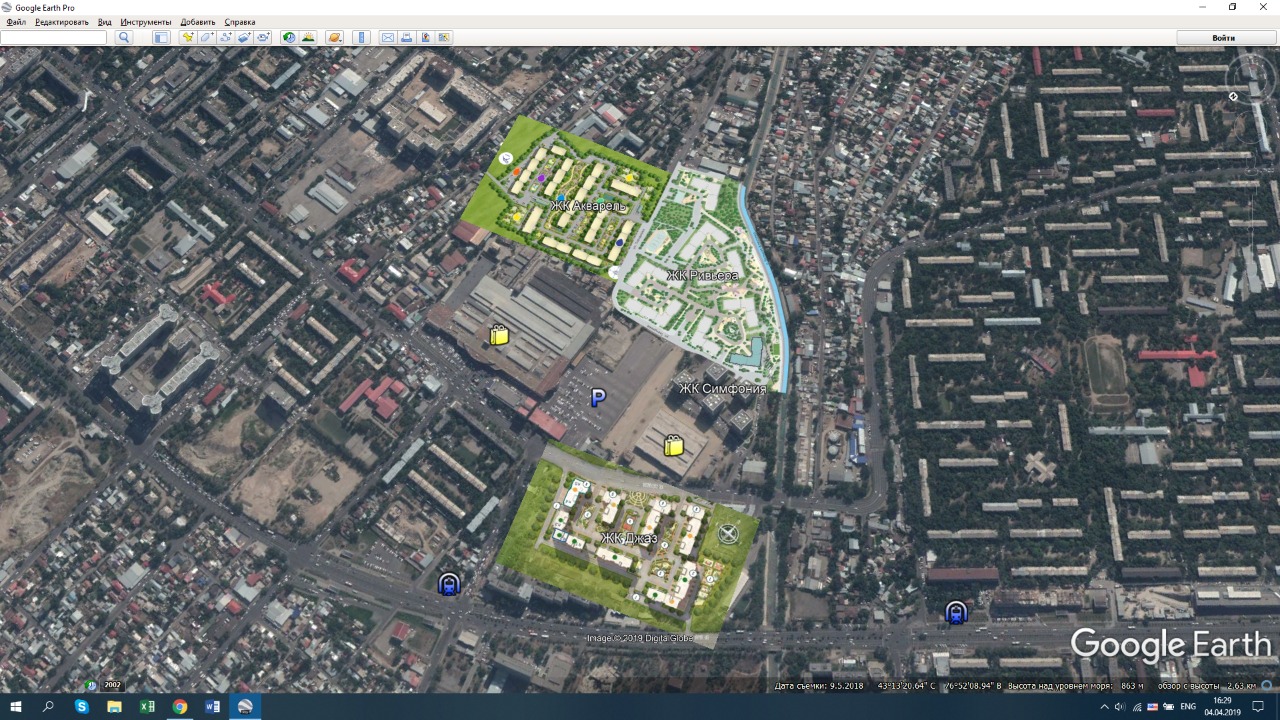The width and height of the screenshot is (1280, 720).
Task: Select the Add Path tool
Action: pyautogui.click(x=225, y=37)
